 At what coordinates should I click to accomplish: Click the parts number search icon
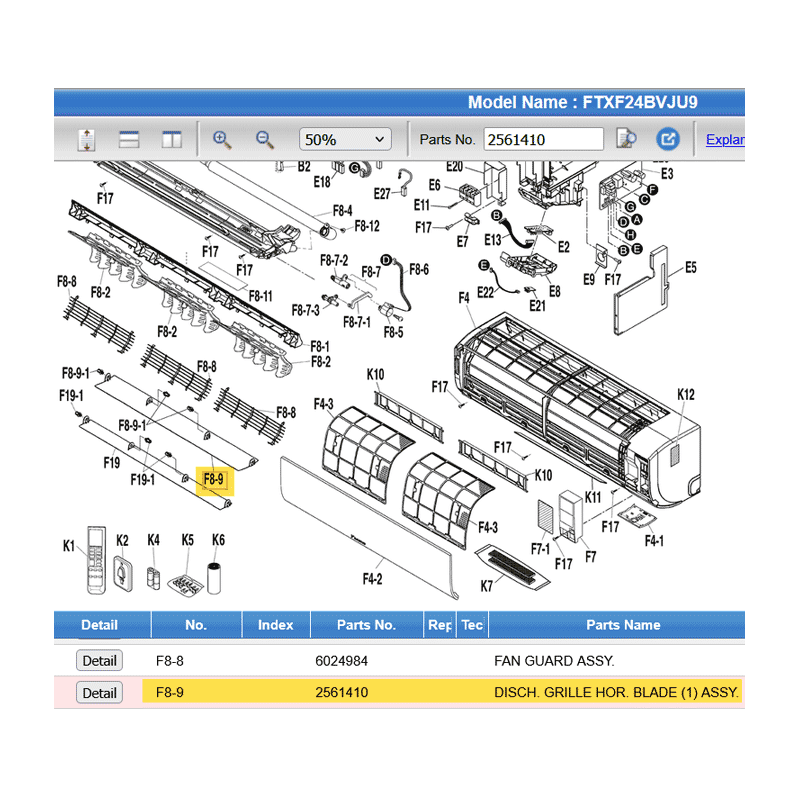tap(627, 140)
